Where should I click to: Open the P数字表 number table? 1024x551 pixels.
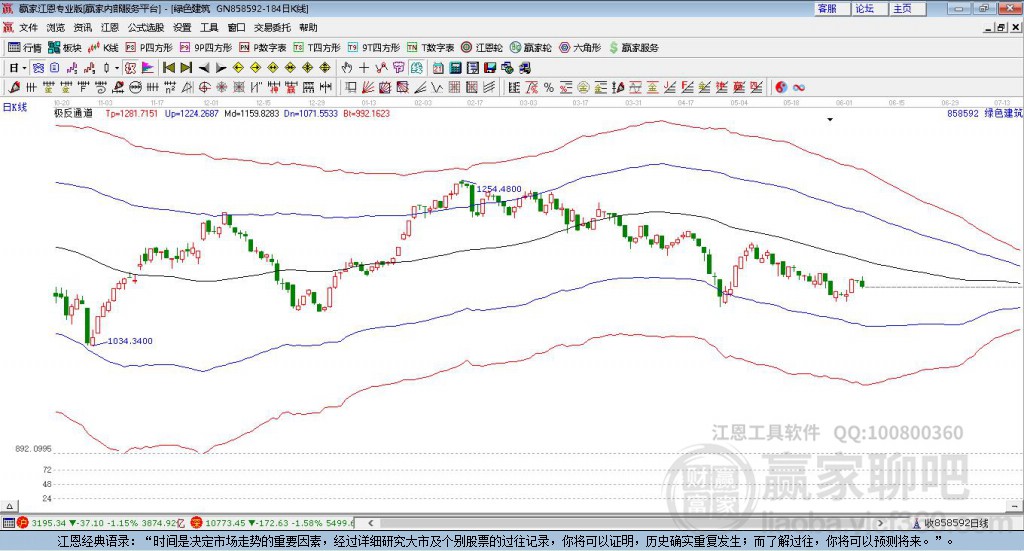263,48
